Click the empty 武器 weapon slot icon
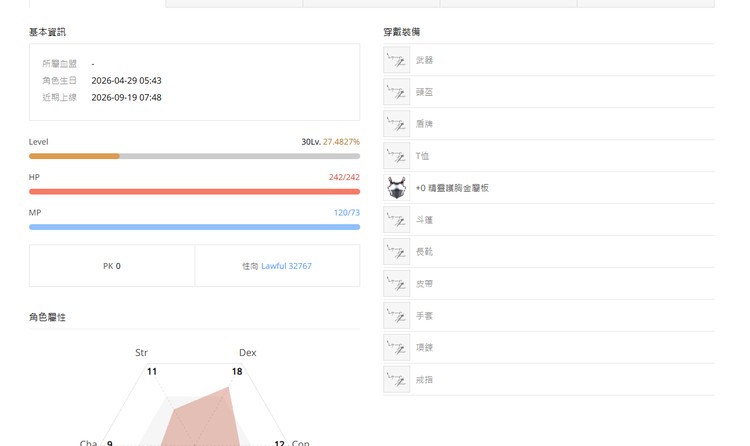 click(397, 60)
